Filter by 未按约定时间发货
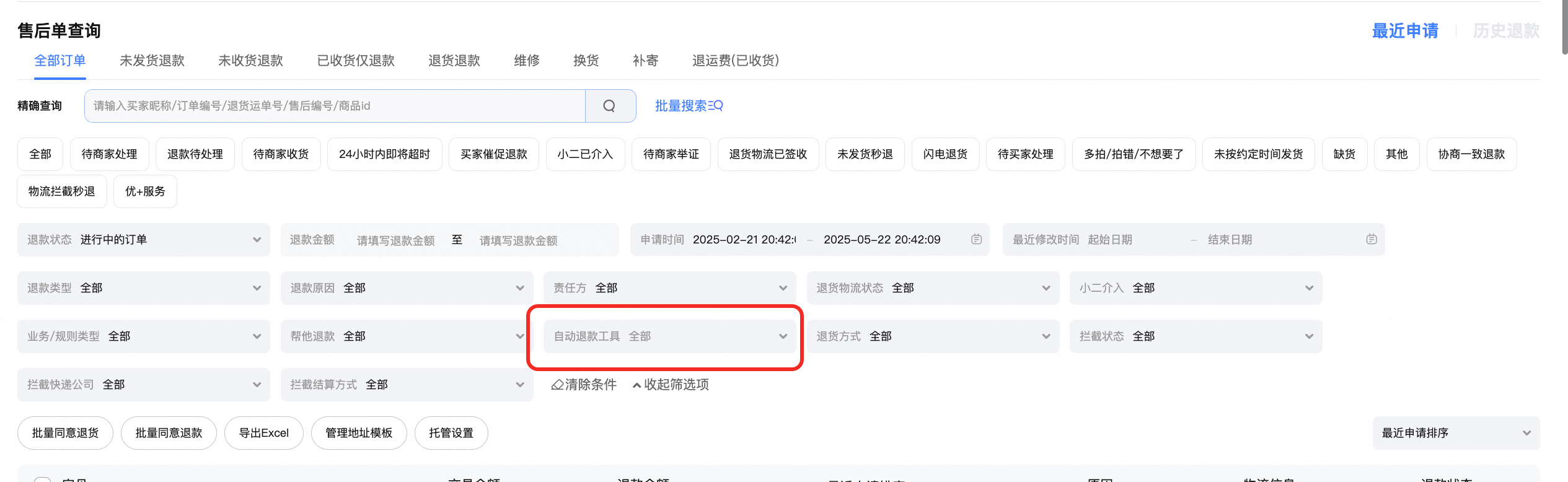This screenshot has width=1568, height=482. [1259, 154]
